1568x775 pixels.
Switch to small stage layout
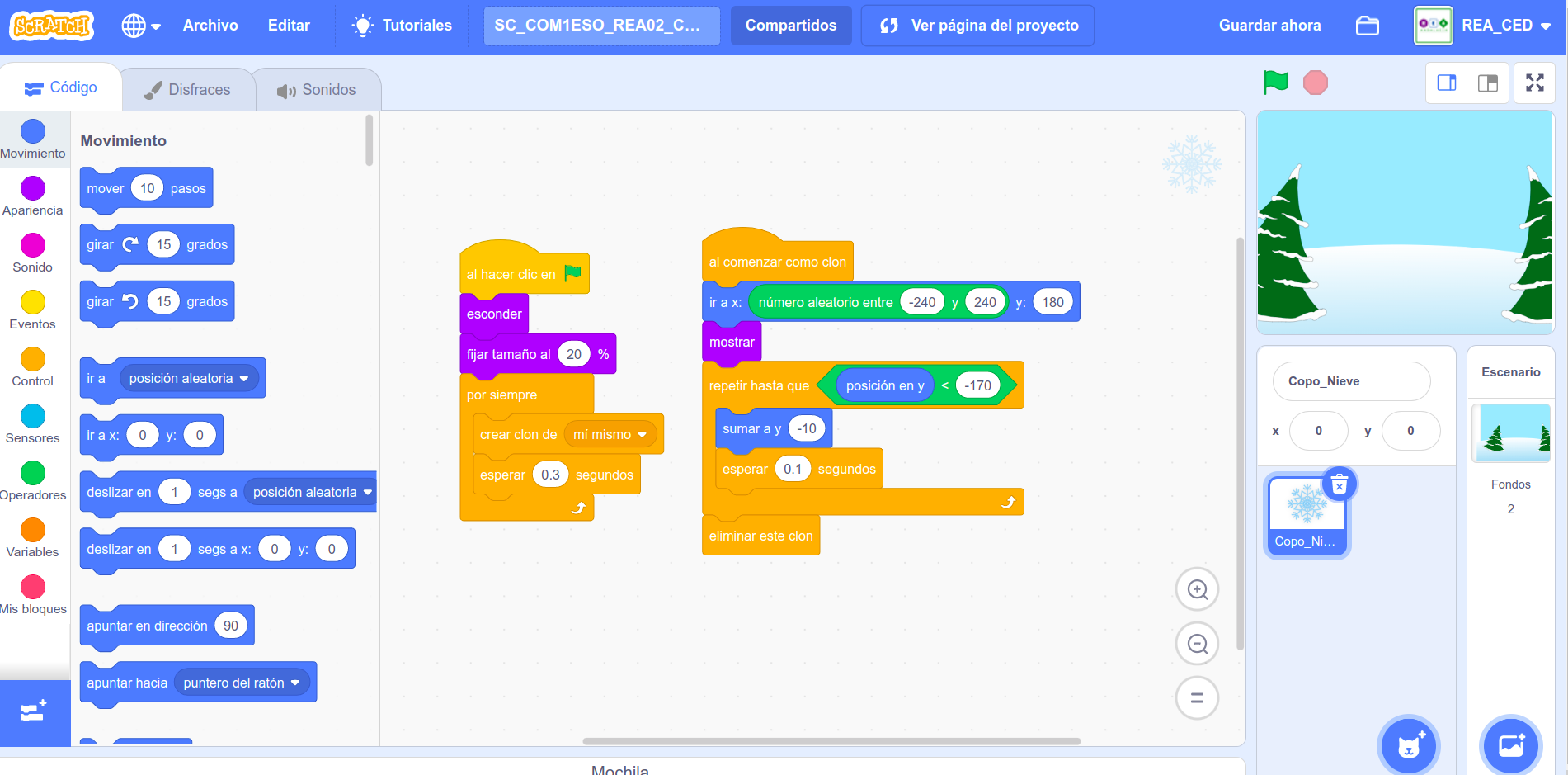1447,83
